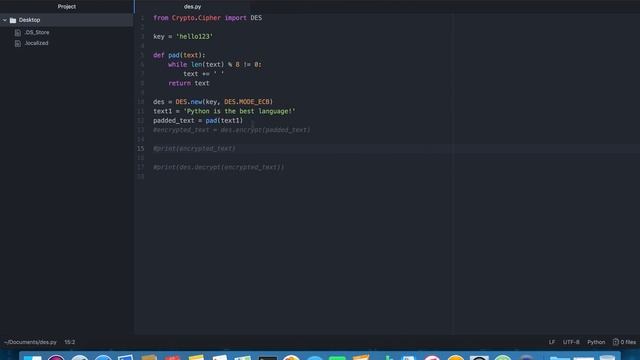Click the Desktop folder icon in tree
The width and height of the screenshot is (640, 360).
tap(13, 20)
